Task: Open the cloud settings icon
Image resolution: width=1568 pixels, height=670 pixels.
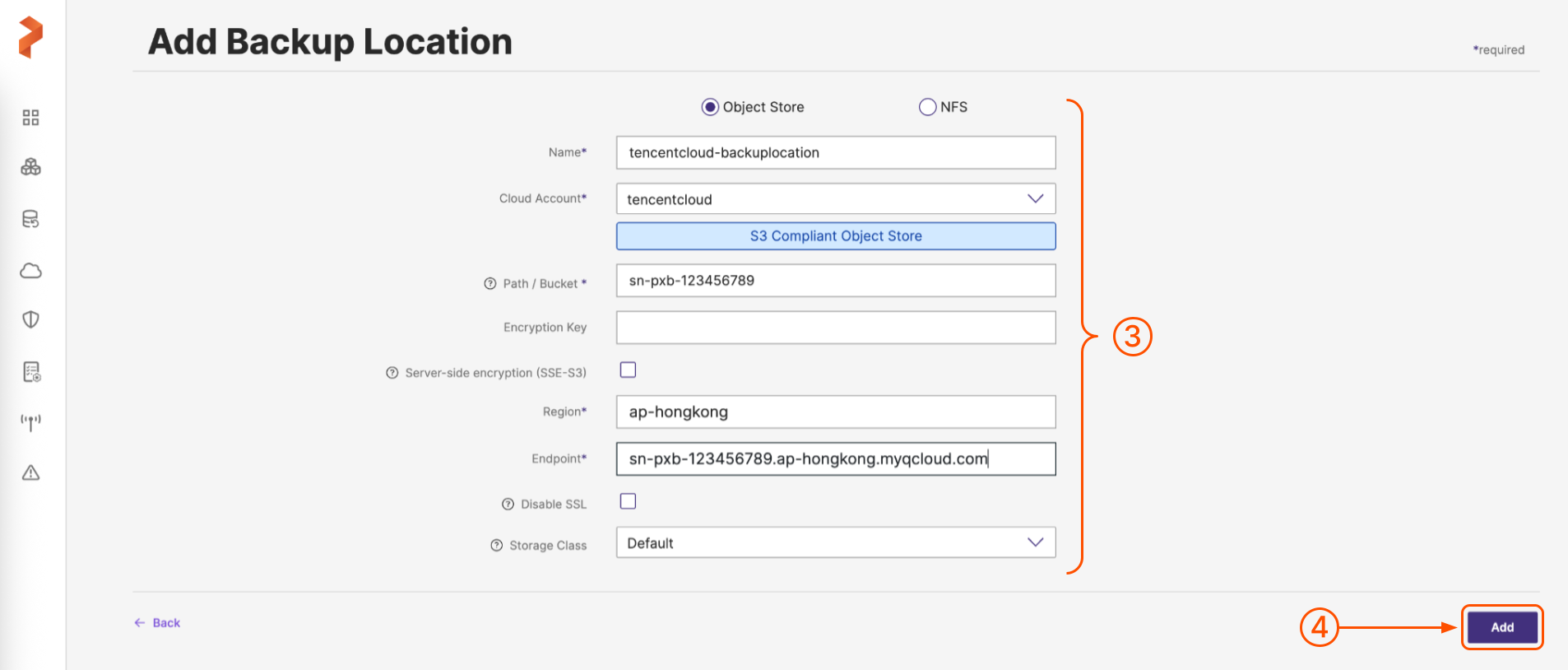Action: (30, 271)
